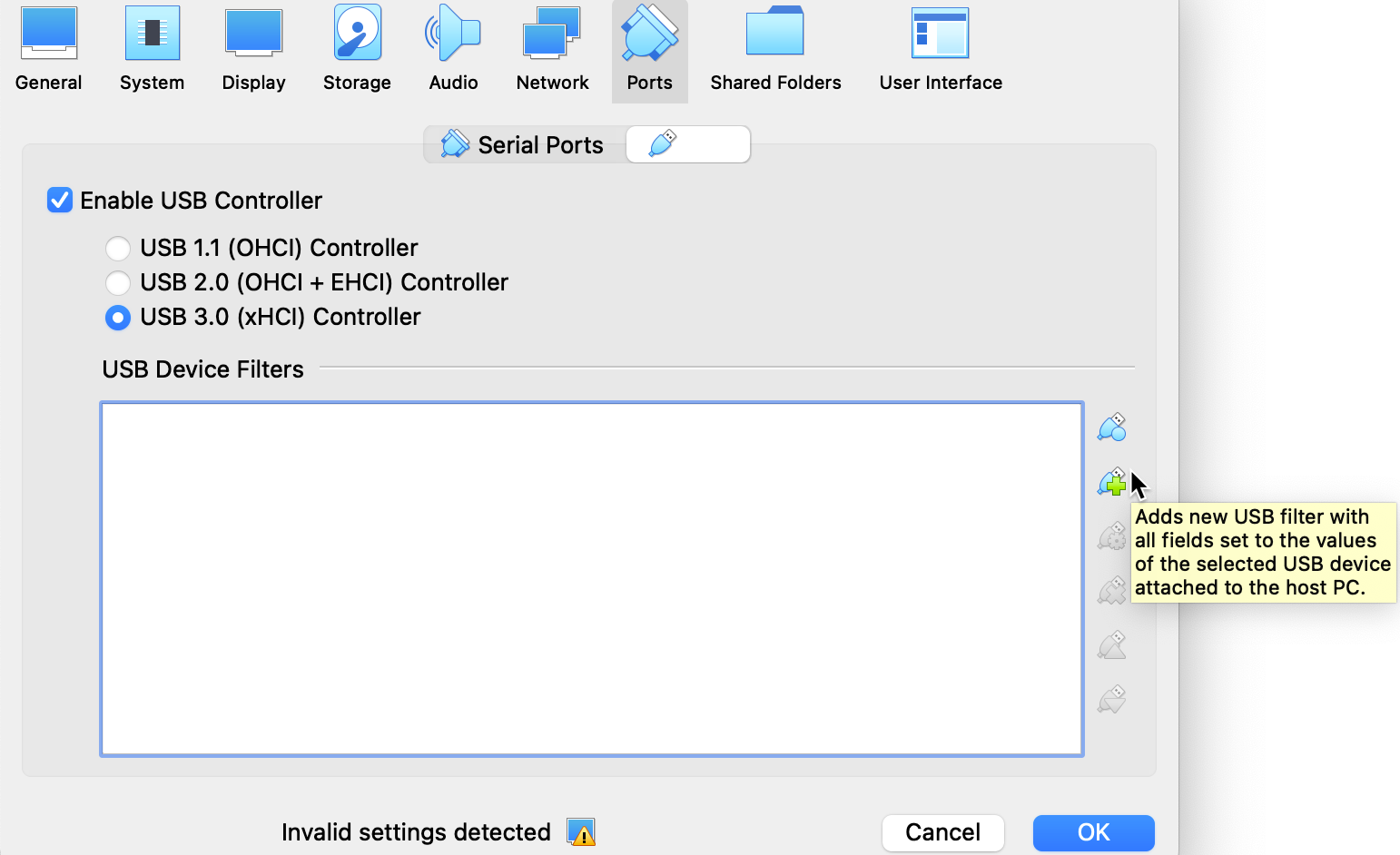The width and height of the screenshot is (1400, 855).
Task: Select USB 2.0 (OHCI + EHCI) Controller
Action: pos(118,282)
